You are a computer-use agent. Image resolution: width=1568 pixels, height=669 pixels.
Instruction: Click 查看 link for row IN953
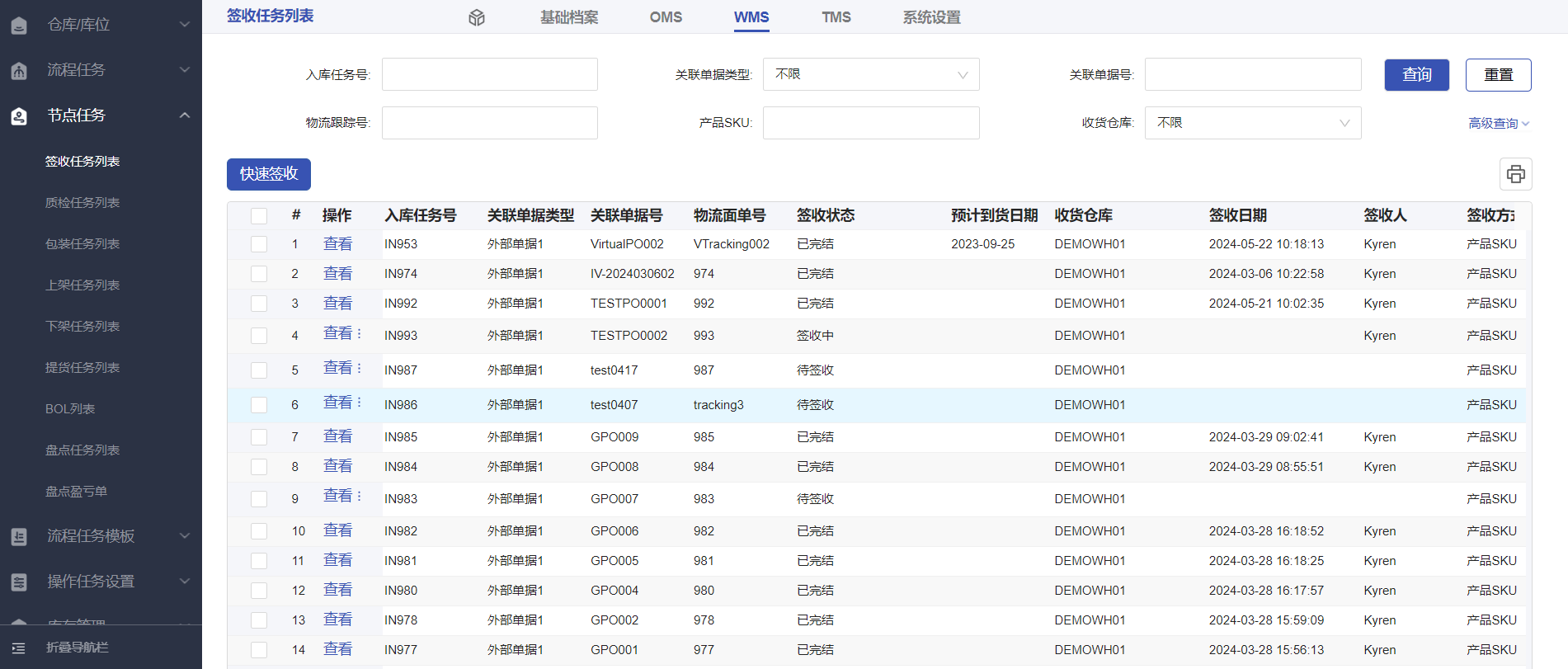[337, 244]
